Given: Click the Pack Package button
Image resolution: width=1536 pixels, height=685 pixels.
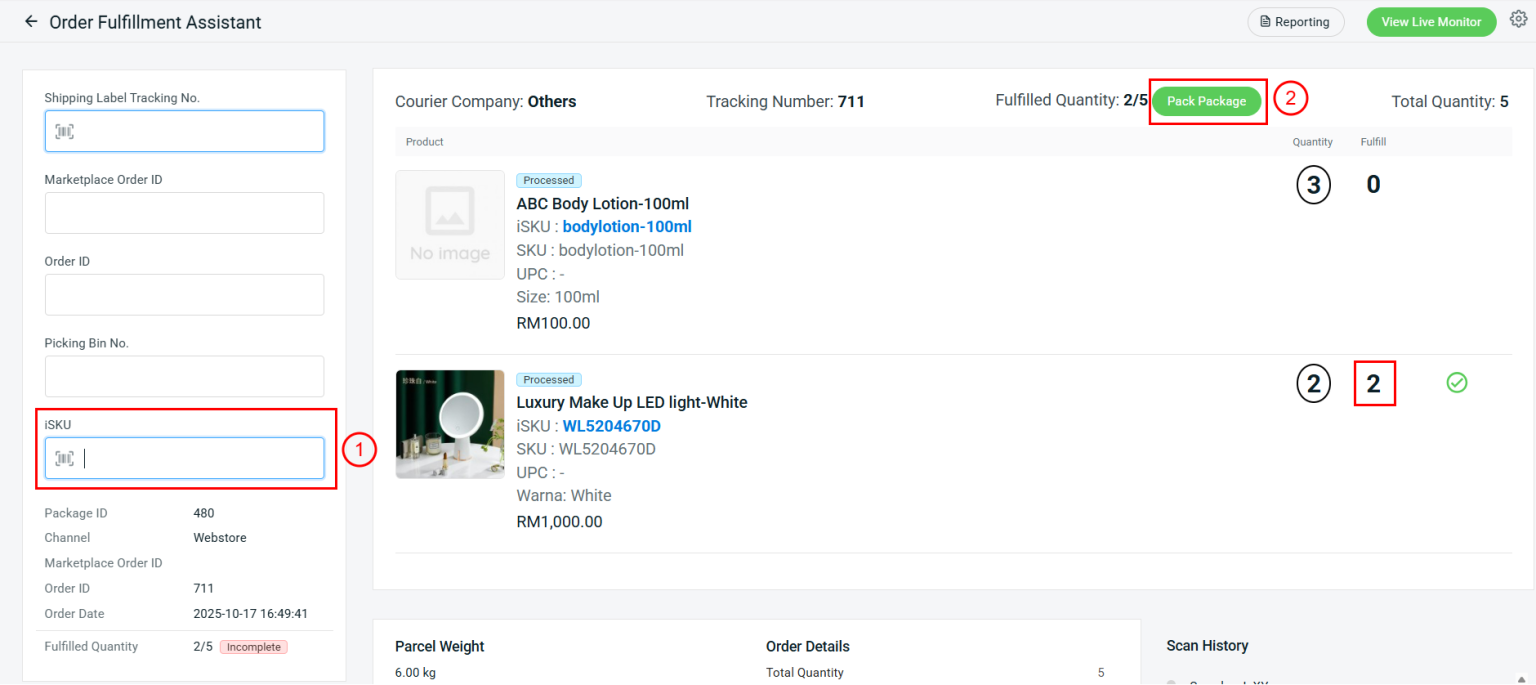Looking at the screenshot, I should click(1207, 101).
